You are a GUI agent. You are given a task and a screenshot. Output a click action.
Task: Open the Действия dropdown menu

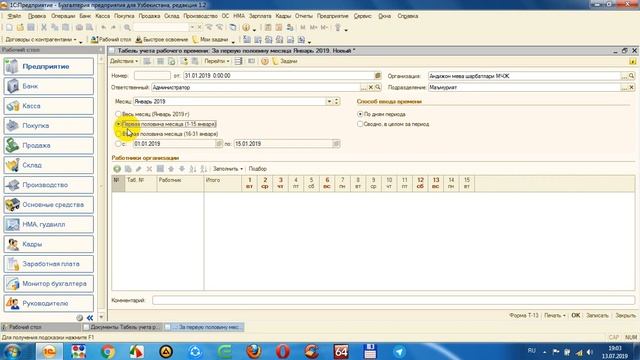(124, 61)
